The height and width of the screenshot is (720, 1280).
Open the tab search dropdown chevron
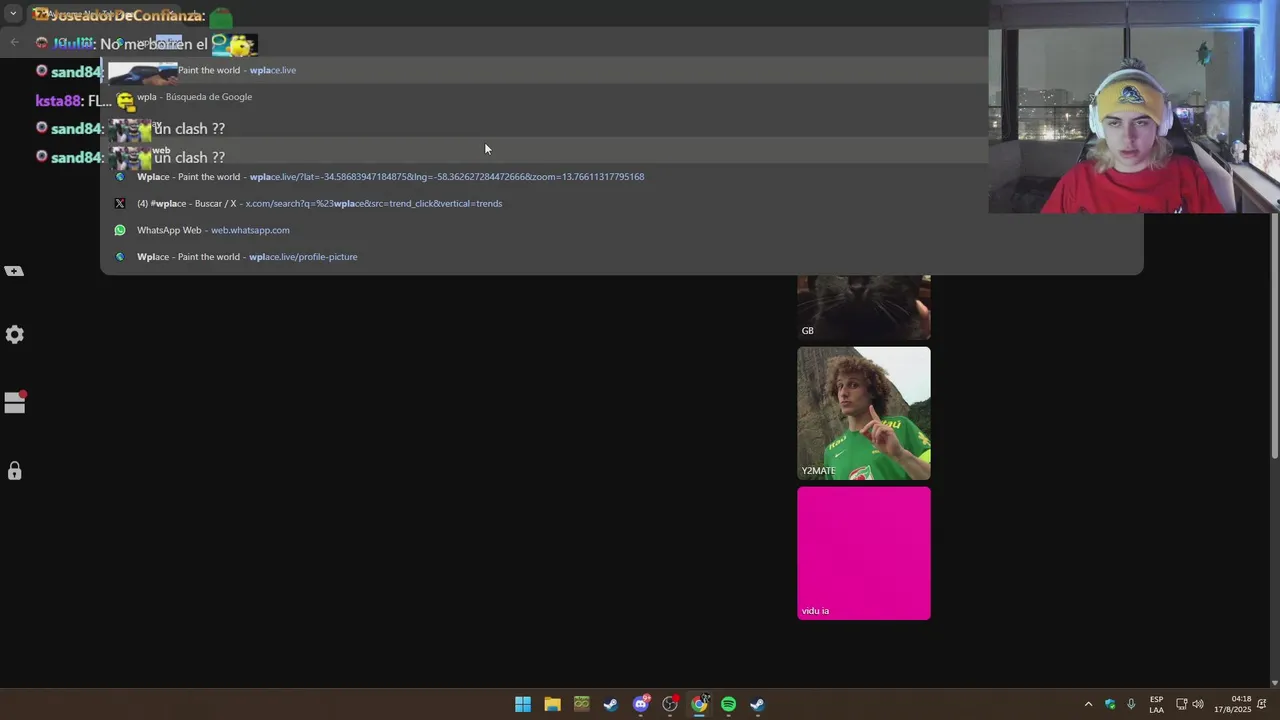tap(13, 14)
